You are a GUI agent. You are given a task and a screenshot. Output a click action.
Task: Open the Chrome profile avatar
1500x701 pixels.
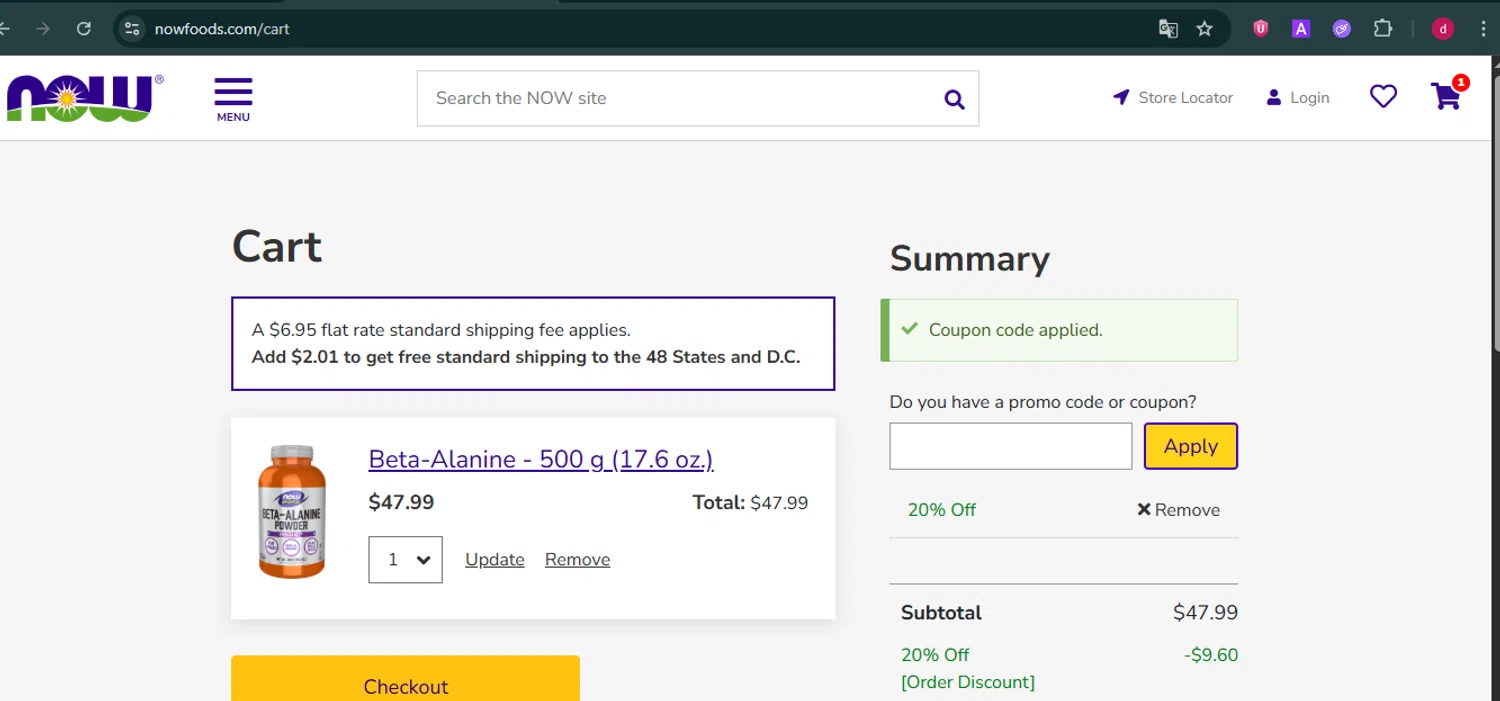point(1443,29)
